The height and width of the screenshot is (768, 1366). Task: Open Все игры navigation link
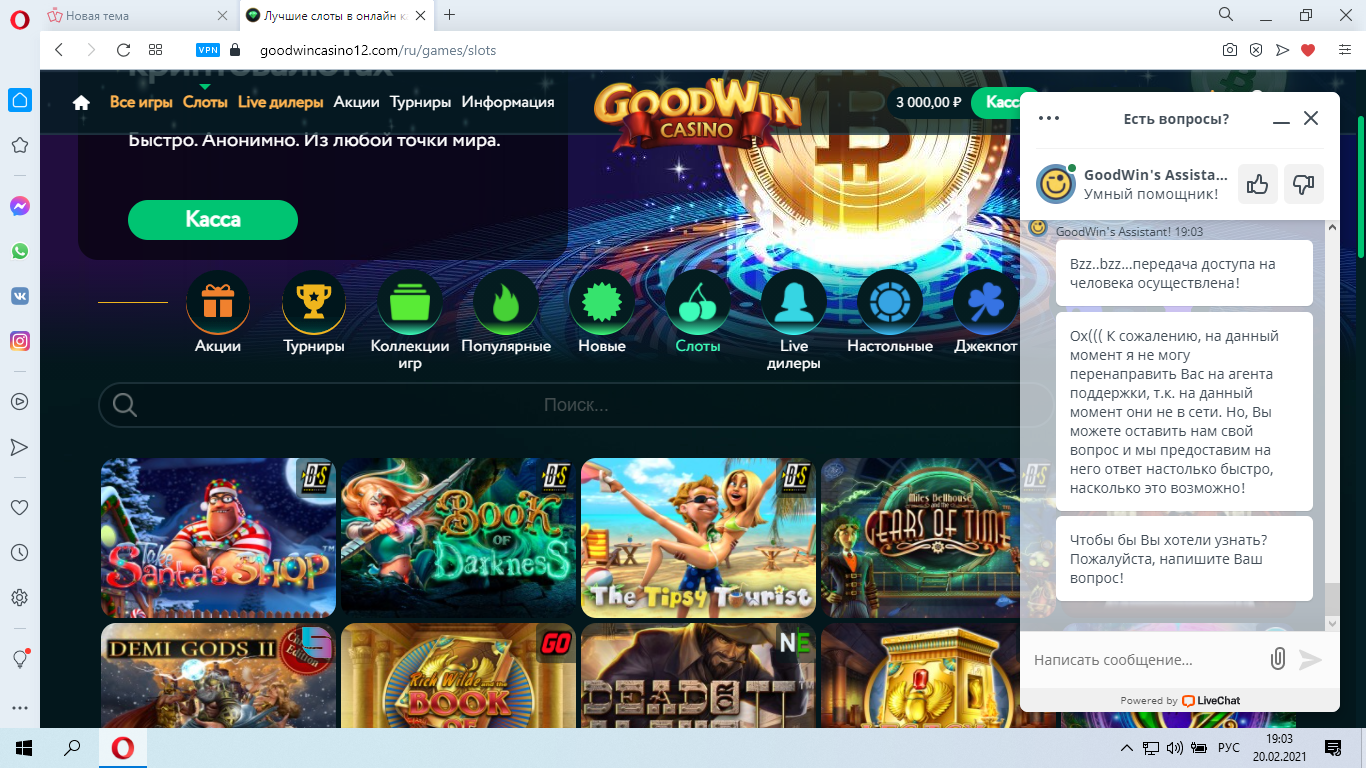point(141,102)
